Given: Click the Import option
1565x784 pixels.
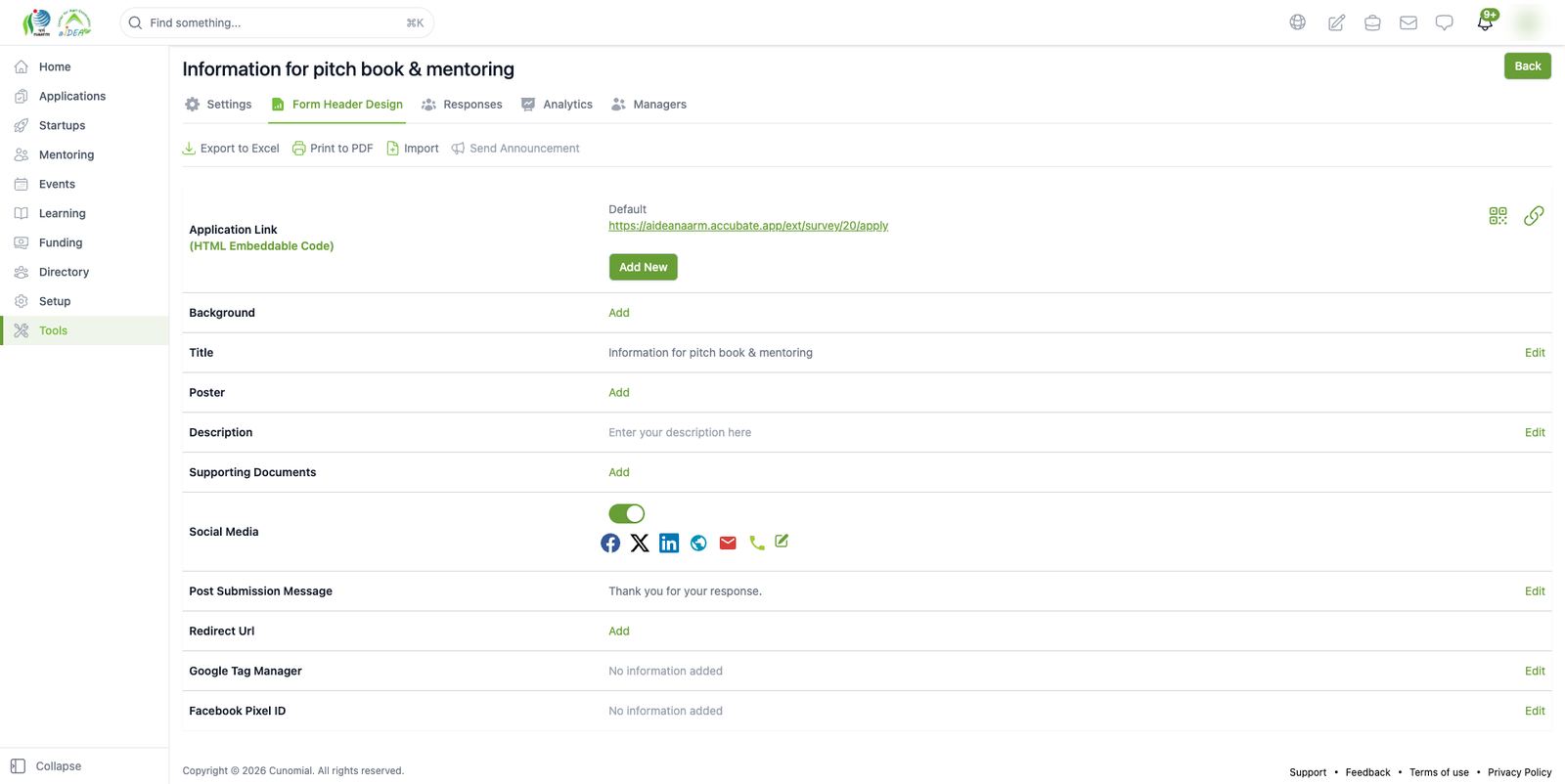Looking at the screenshot, I should [x=413, y=149].
